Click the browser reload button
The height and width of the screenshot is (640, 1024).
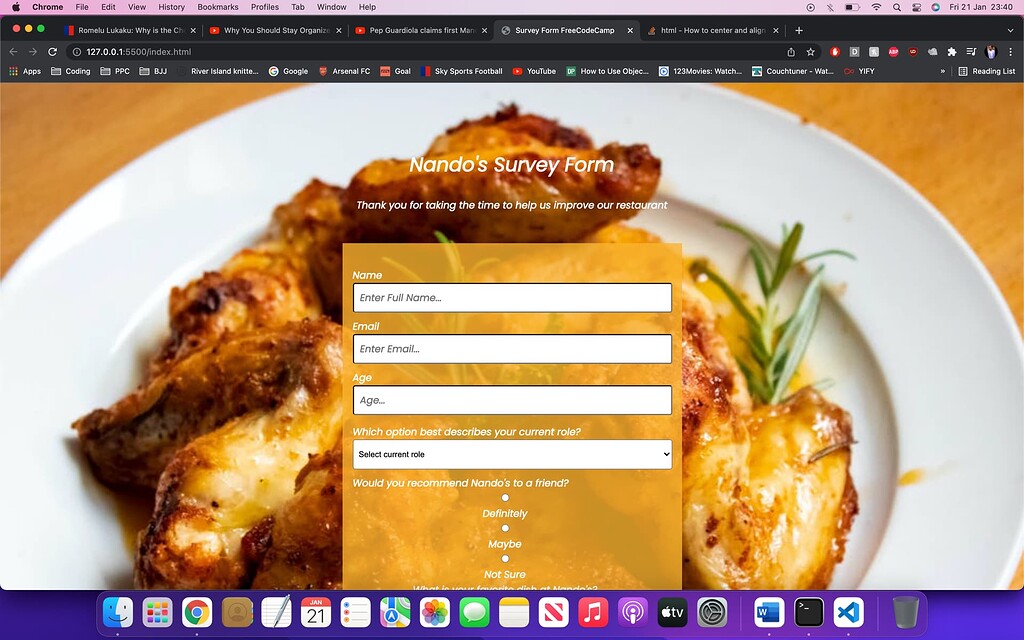coord(53,52)
